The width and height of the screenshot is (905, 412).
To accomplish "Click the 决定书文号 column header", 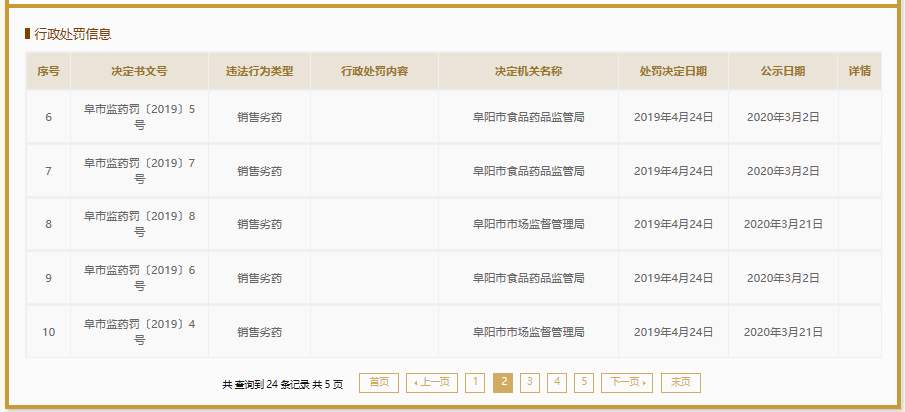I will tap(139, 72).
